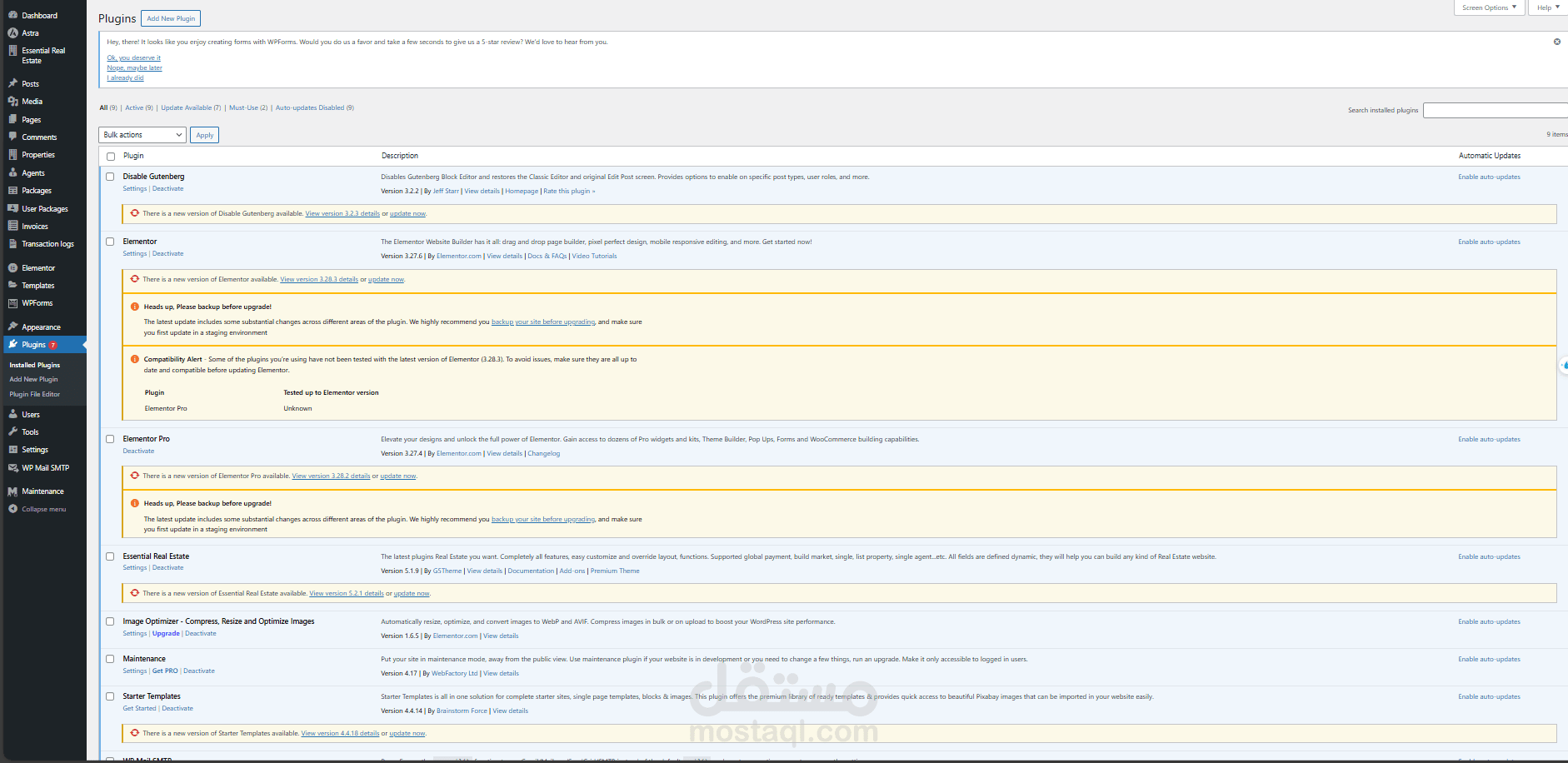Click Upgrade link for Image Optimizer
The image size is (1568, 763).
pos(166,634)
